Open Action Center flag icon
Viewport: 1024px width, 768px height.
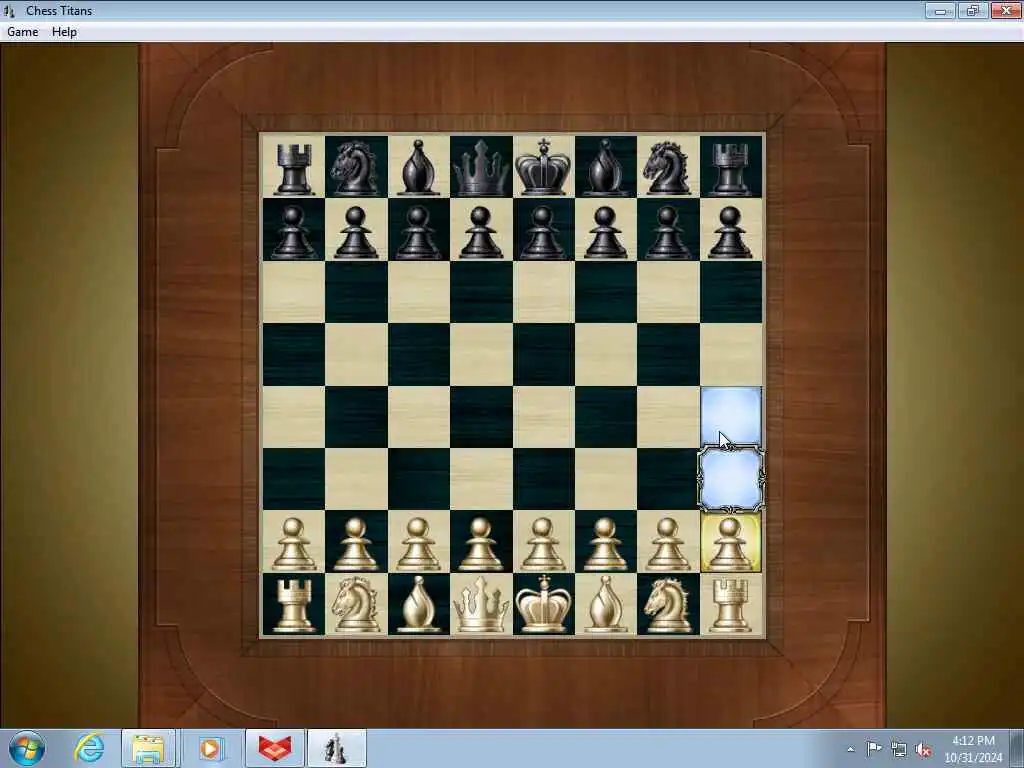[874, 748]
